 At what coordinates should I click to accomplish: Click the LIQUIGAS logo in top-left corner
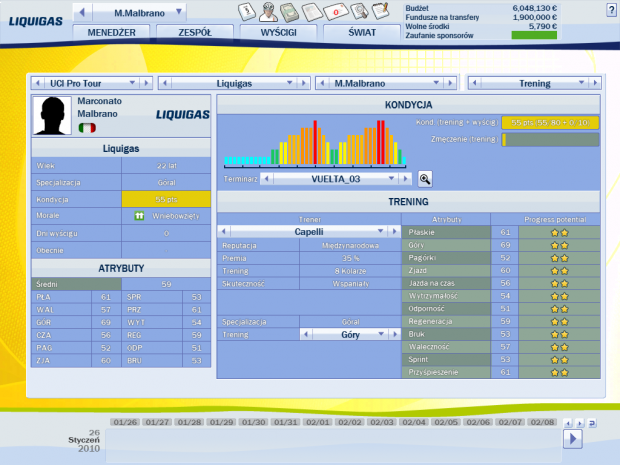pyautogui.click(x=36, y=21)
